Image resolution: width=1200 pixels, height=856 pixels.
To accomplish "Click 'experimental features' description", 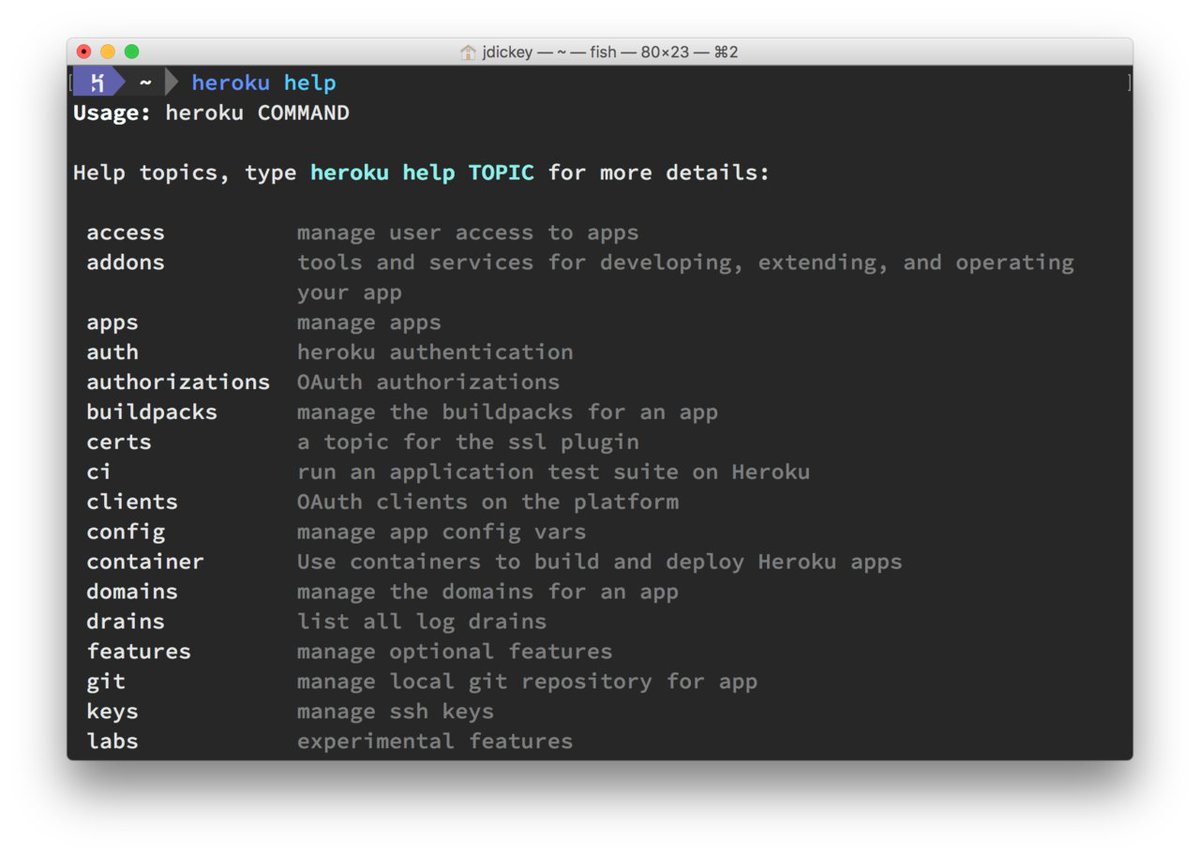I will click(x=435, y=741).
